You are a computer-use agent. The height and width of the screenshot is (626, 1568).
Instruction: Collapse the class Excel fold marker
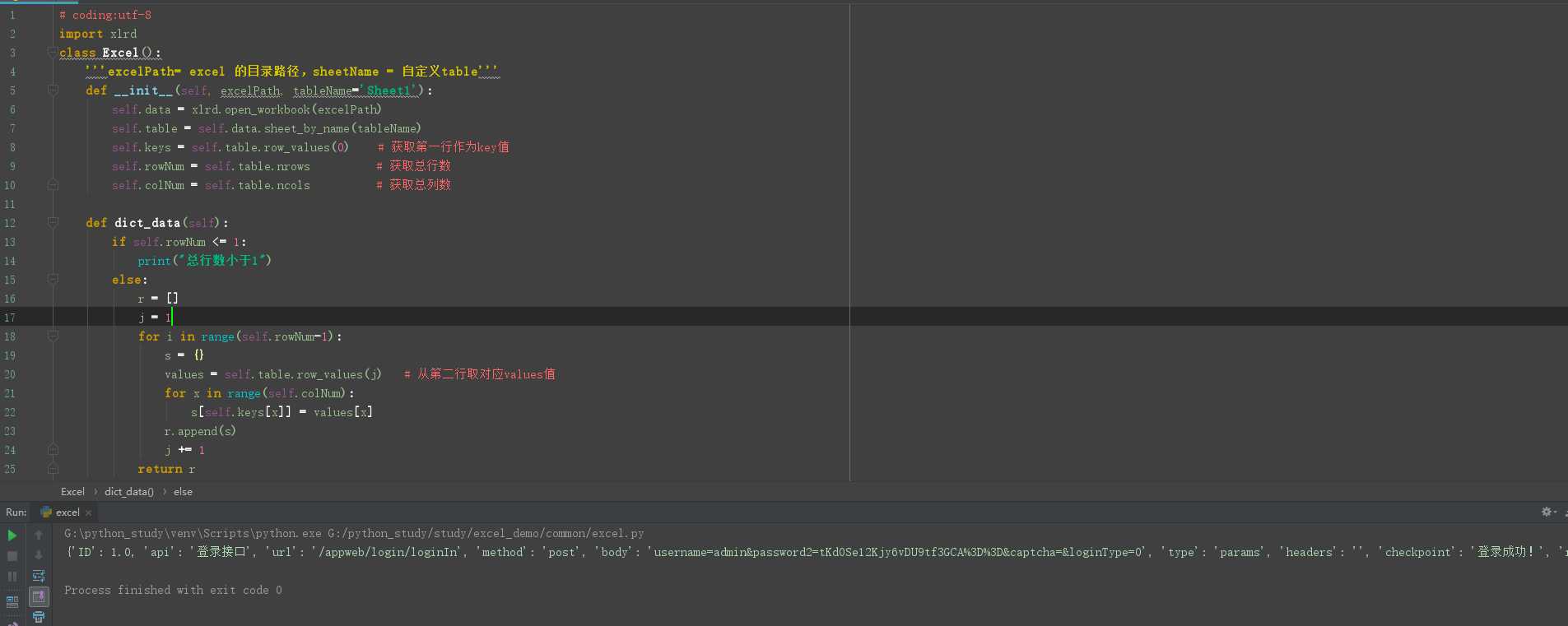(53, 53)
